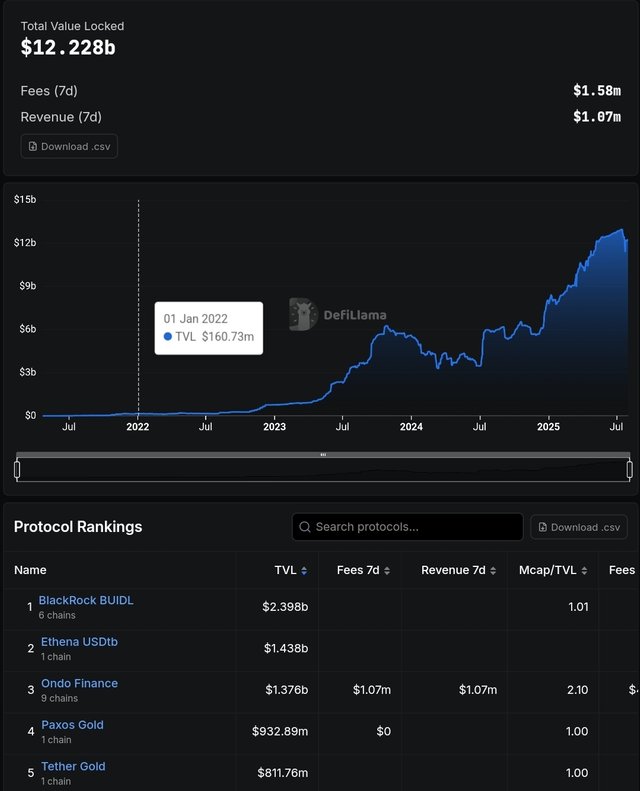Click the $932.89m TVL cell
640x791 pixels.
point(280,731)
